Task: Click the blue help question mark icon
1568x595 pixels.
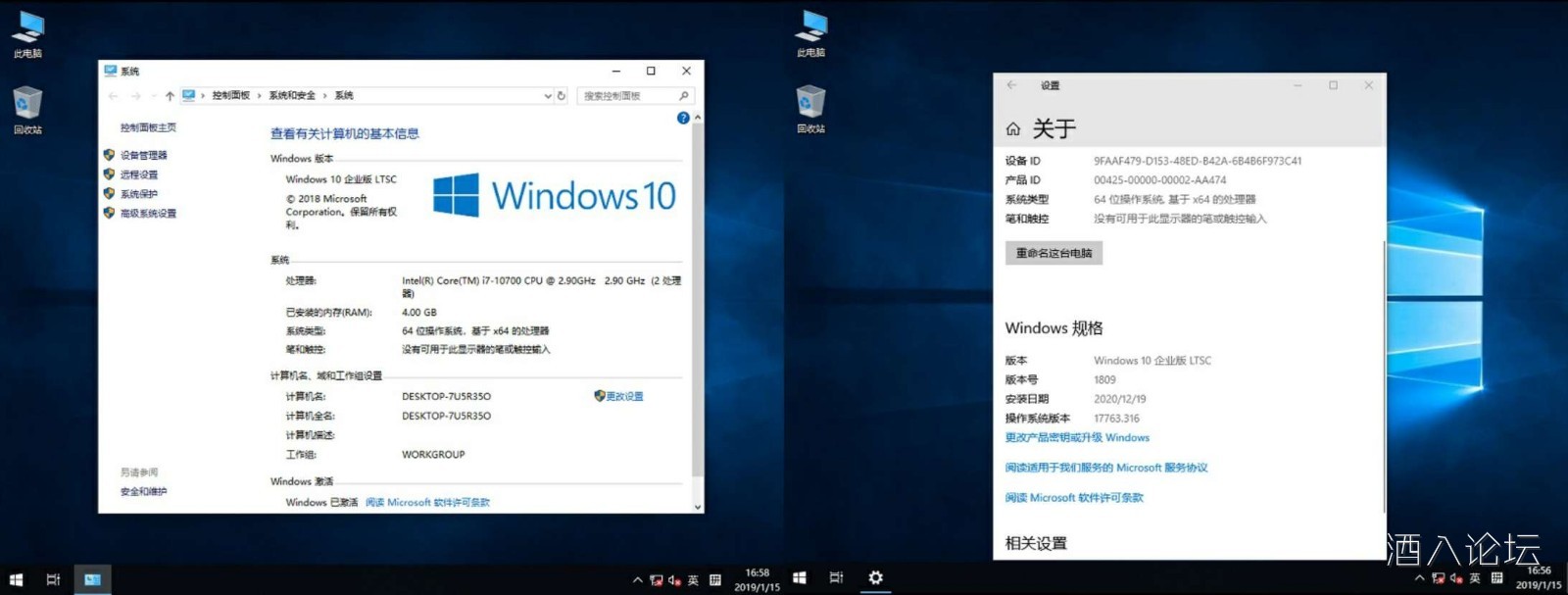Action: 683,118
